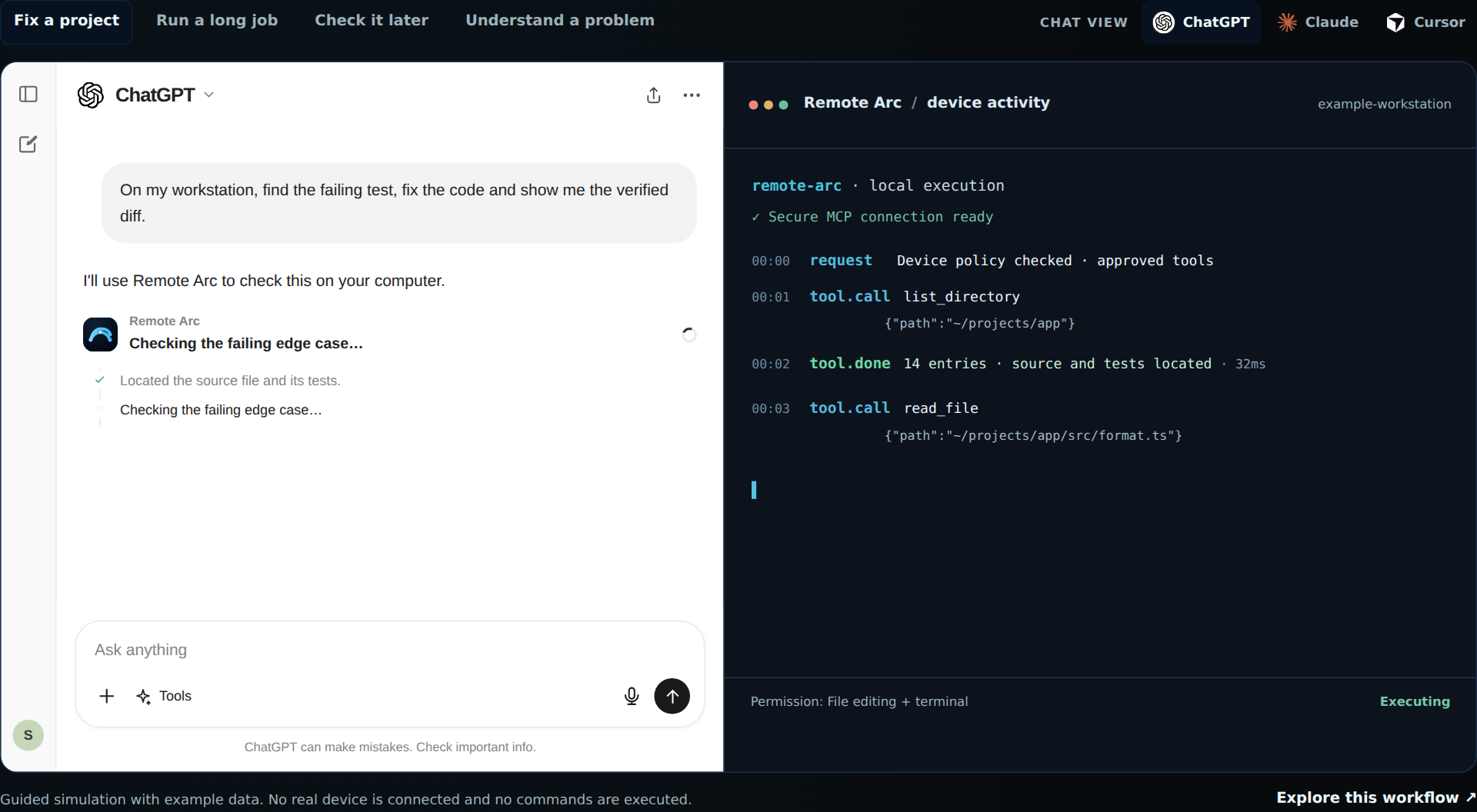Switch to the Check it later tab

[372, 21]
